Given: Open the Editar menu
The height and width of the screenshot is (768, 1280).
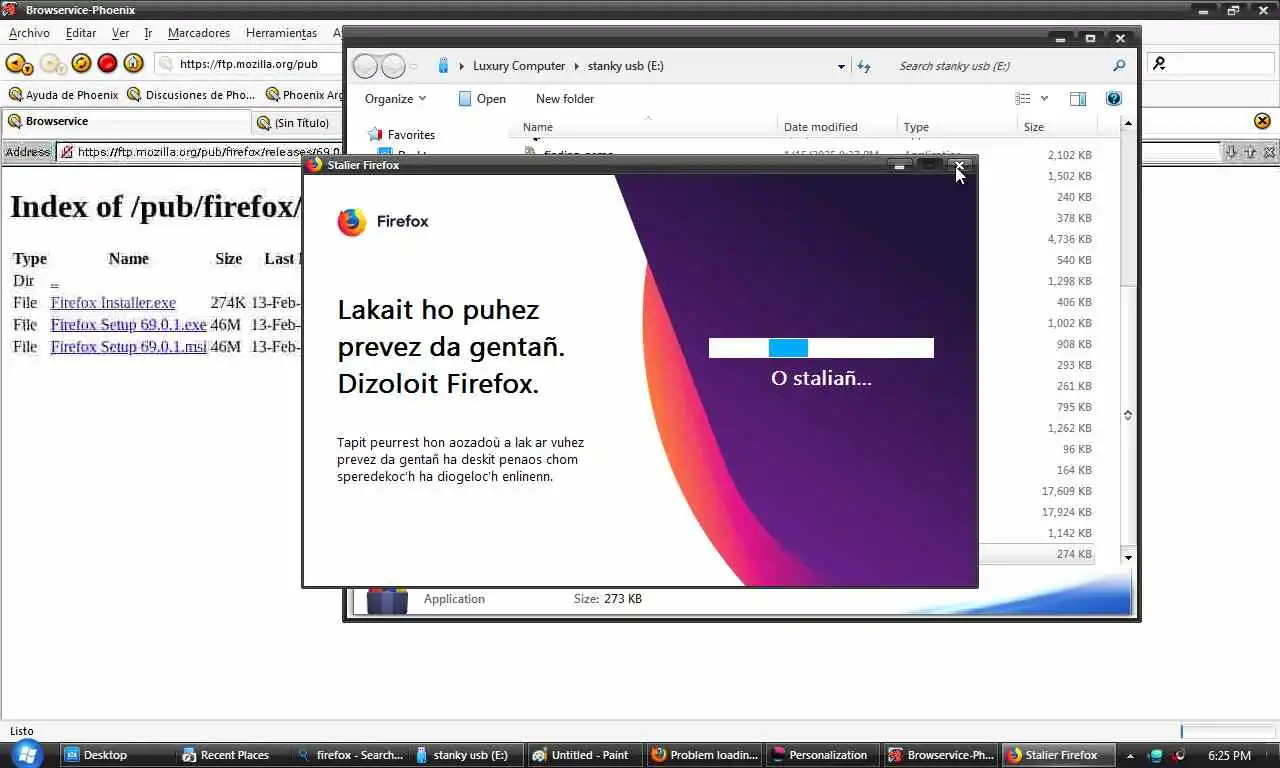Looking at the screenshot, I should click(x=81, y=33).
